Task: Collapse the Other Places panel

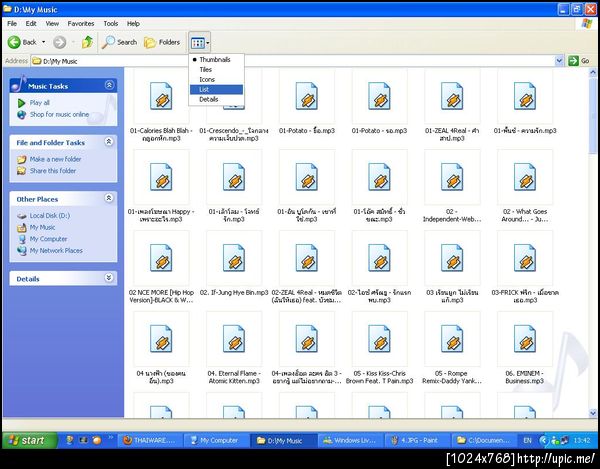Action: pos(109,198)
